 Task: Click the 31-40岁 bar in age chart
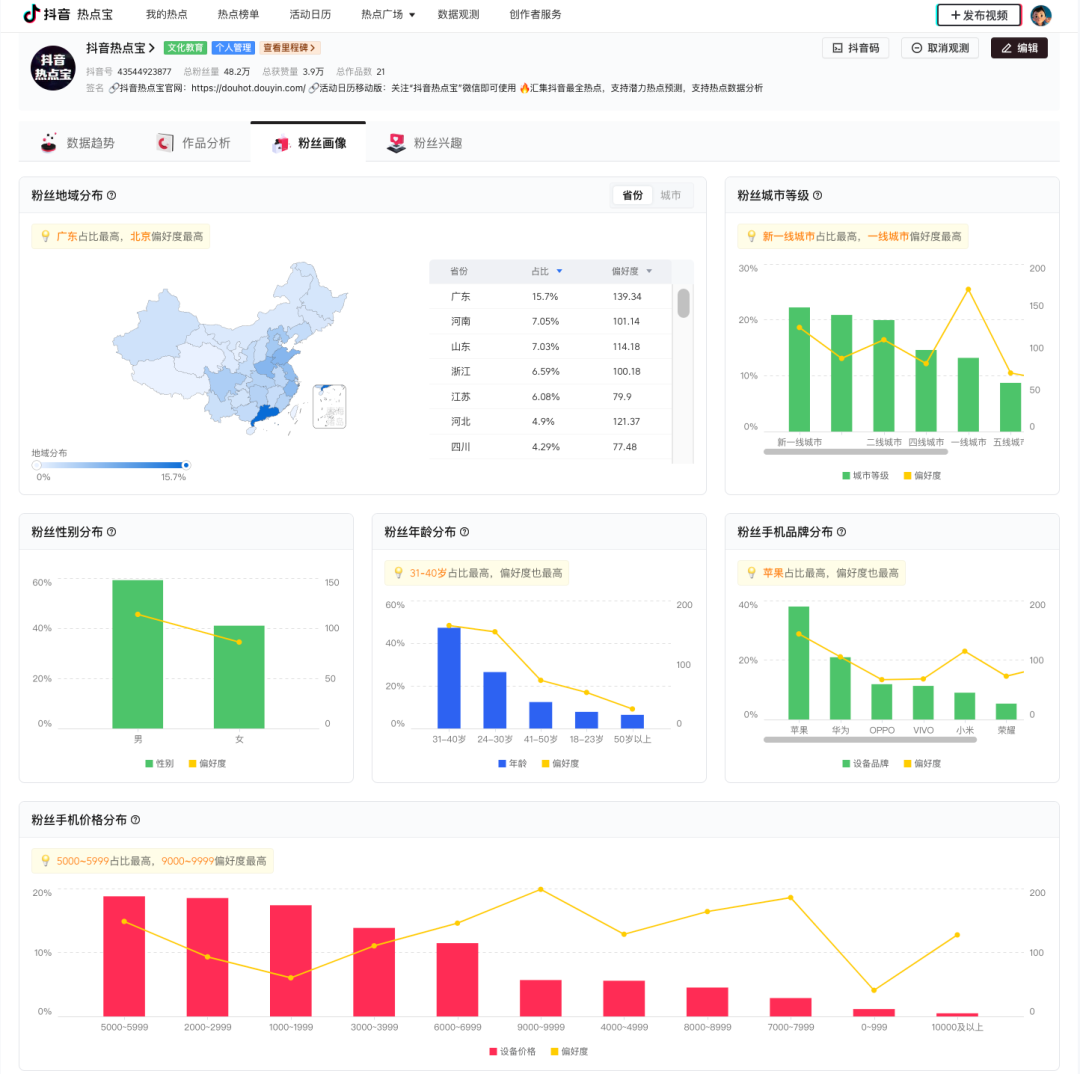449,677
